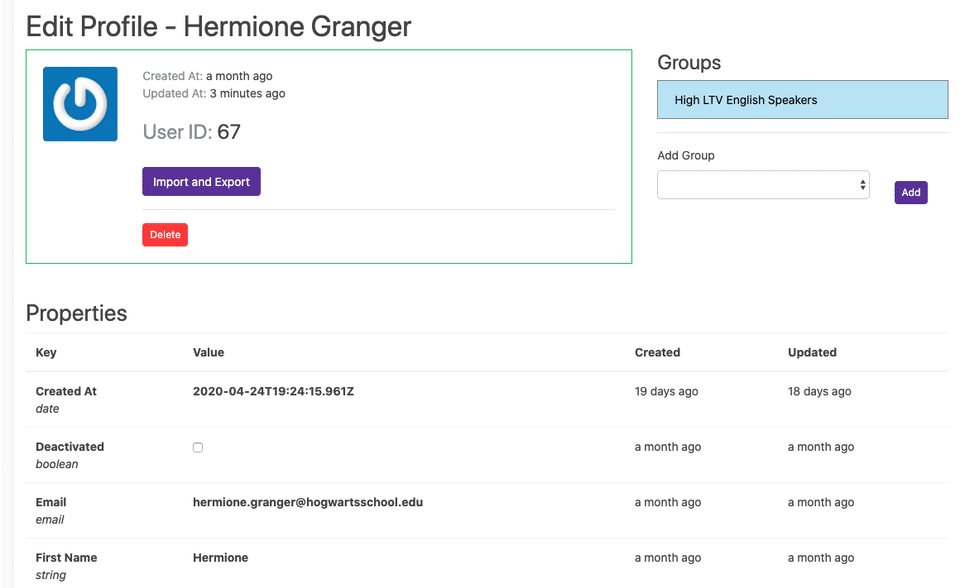This screenshot has width=960, height=588.
Task: Click the profile avatar power icon
Action: click(80, 104)
